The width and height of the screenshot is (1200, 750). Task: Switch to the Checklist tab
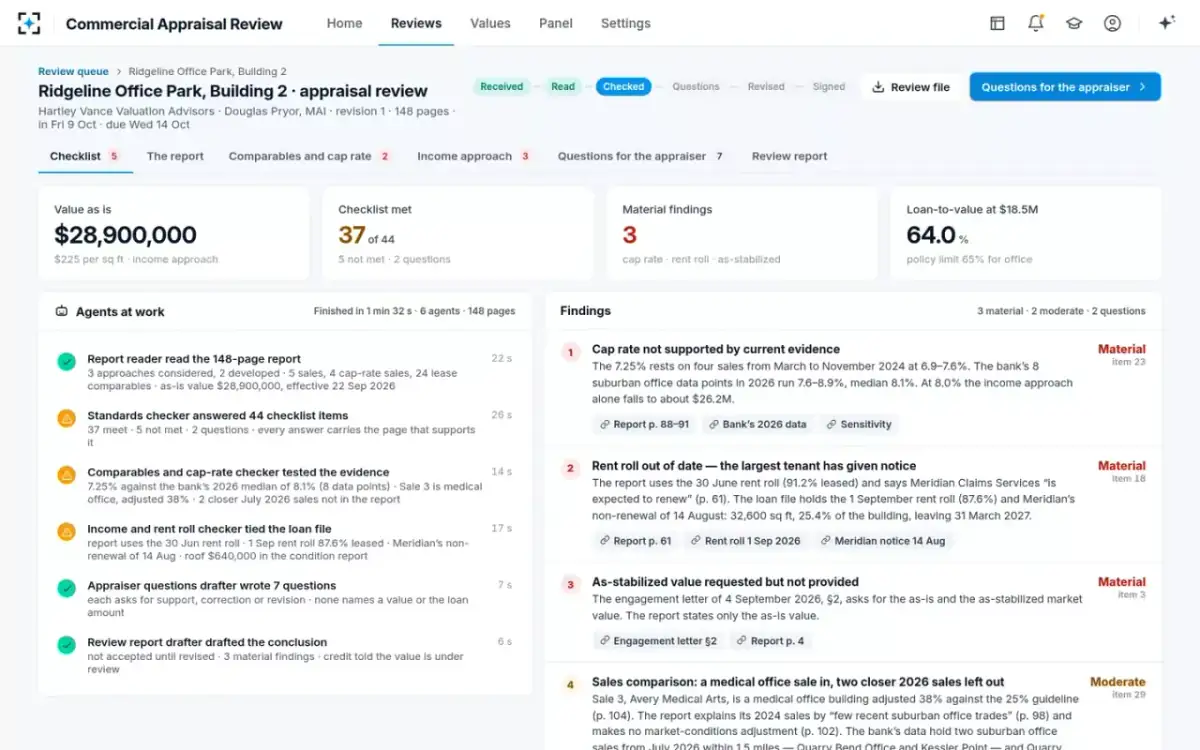85,156
